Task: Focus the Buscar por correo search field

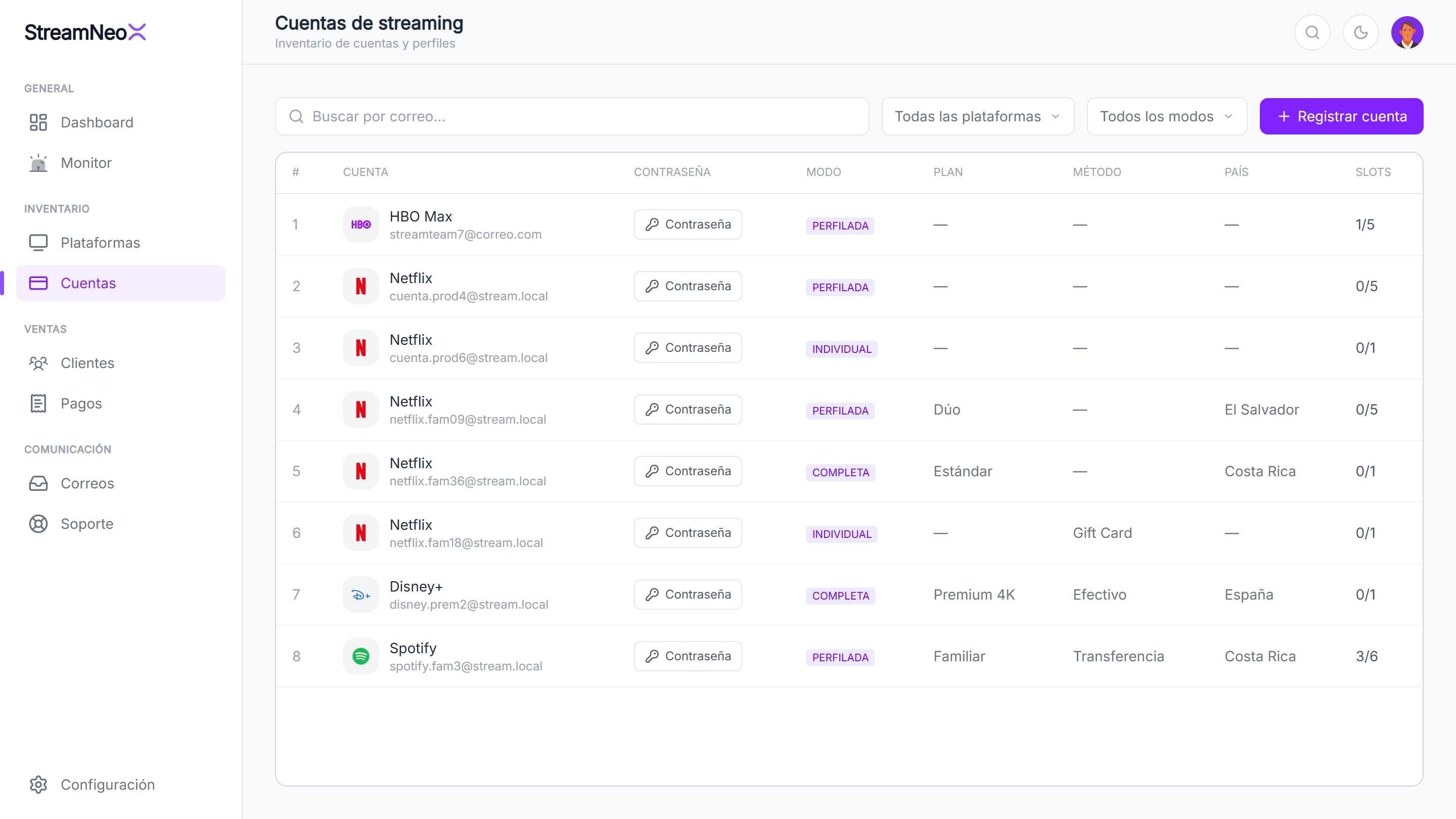Action: click(x=572, y=116)
